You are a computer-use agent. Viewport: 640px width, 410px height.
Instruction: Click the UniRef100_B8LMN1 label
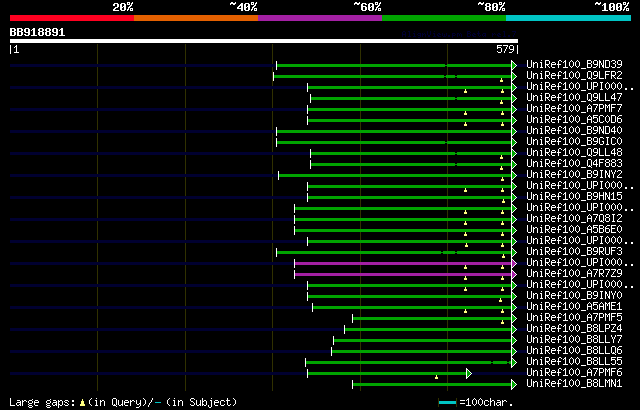[574, 384]
